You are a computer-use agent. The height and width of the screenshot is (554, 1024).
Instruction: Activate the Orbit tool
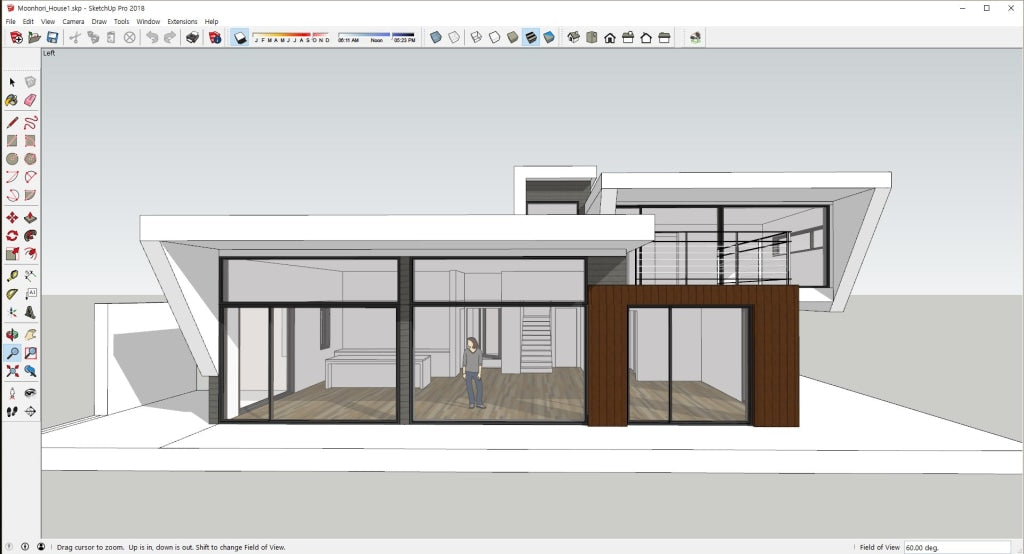click(x=12, y=335)
